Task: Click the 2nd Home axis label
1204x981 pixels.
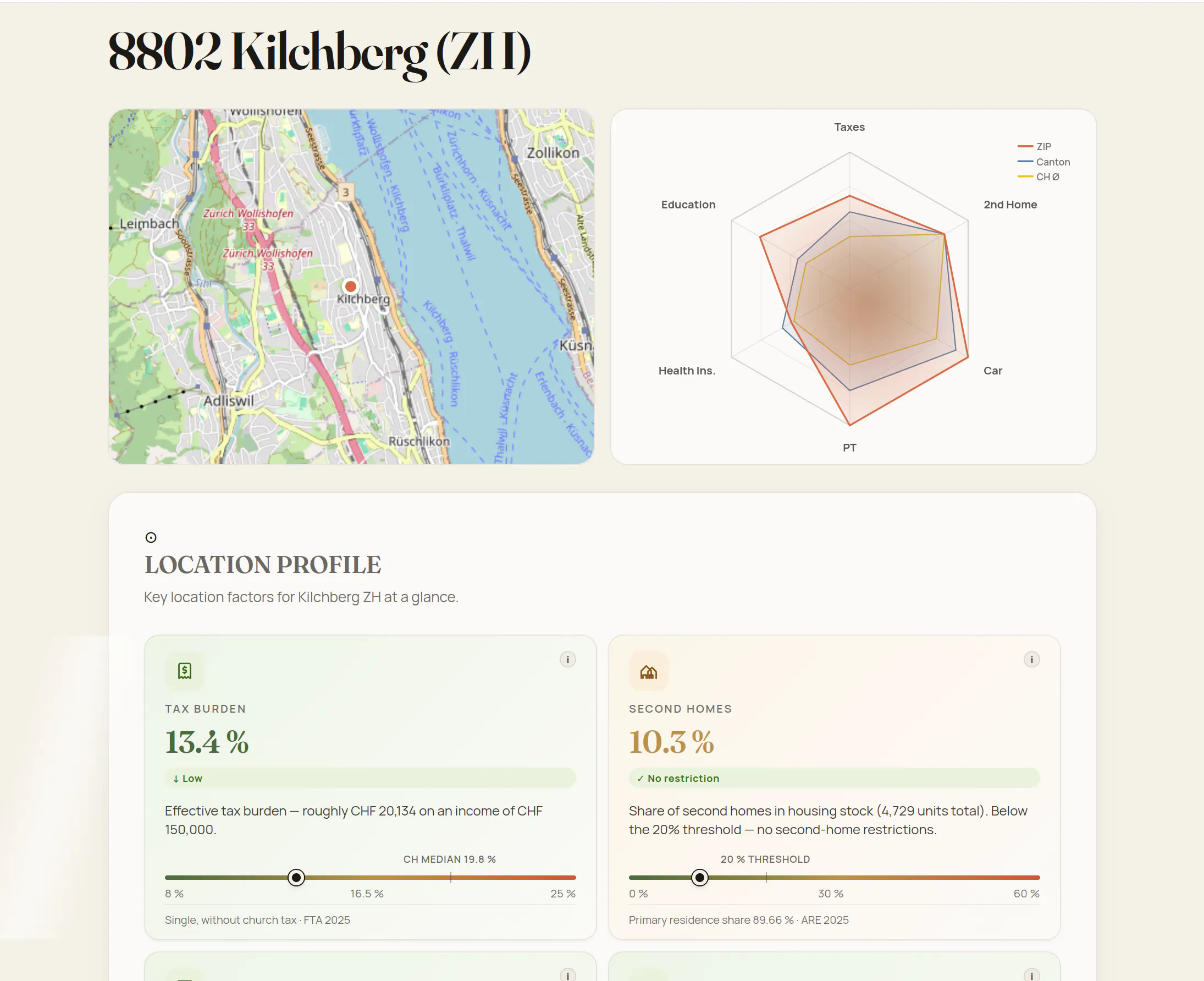Action: point(1009,205)
